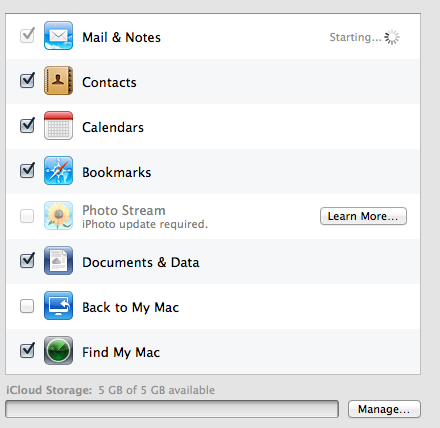Click the Photo Stream label
Viewport: 440px width, 428px height.
[x=124, y=210]
